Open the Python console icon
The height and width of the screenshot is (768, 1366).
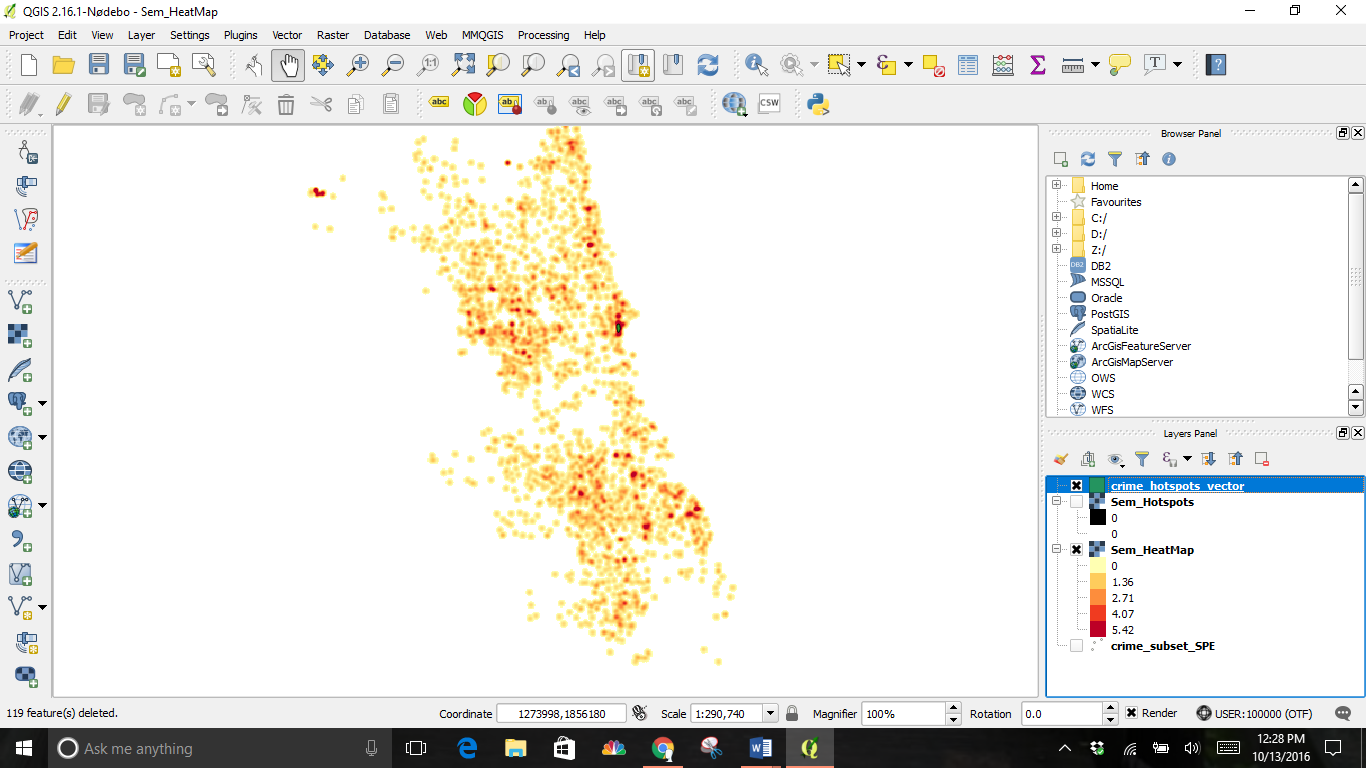819,104
